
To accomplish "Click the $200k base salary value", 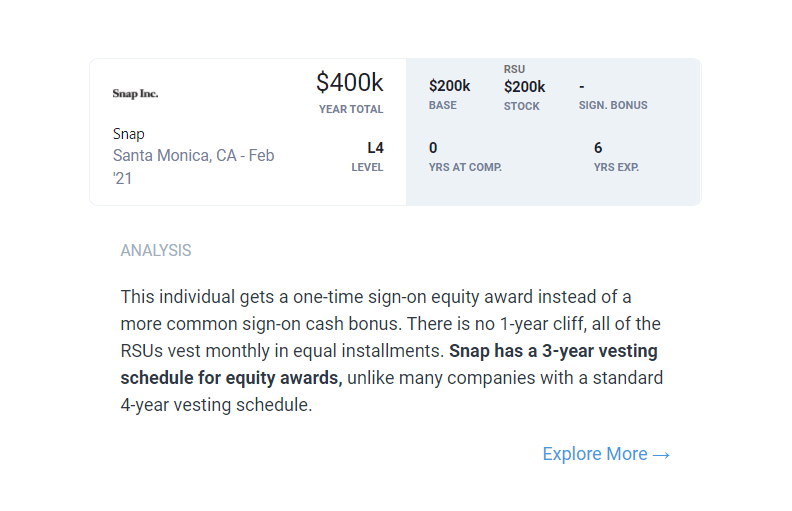I will pos(449,87).
